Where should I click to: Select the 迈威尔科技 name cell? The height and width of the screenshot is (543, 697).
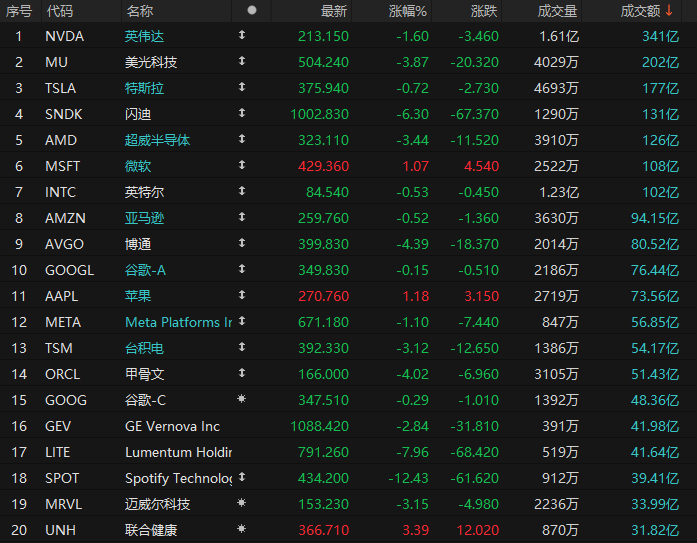click(157, 504)
